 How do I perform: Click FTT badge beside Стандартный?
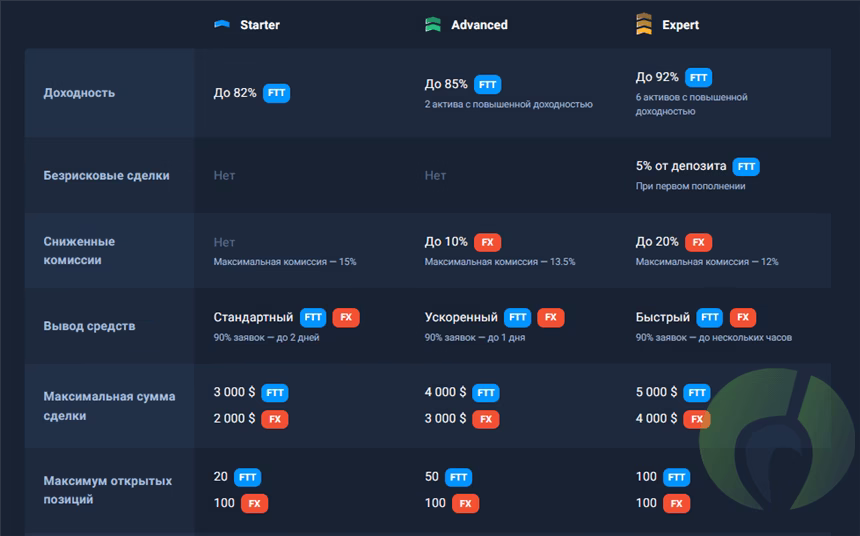pyautogui.click(x=313, y=317)
